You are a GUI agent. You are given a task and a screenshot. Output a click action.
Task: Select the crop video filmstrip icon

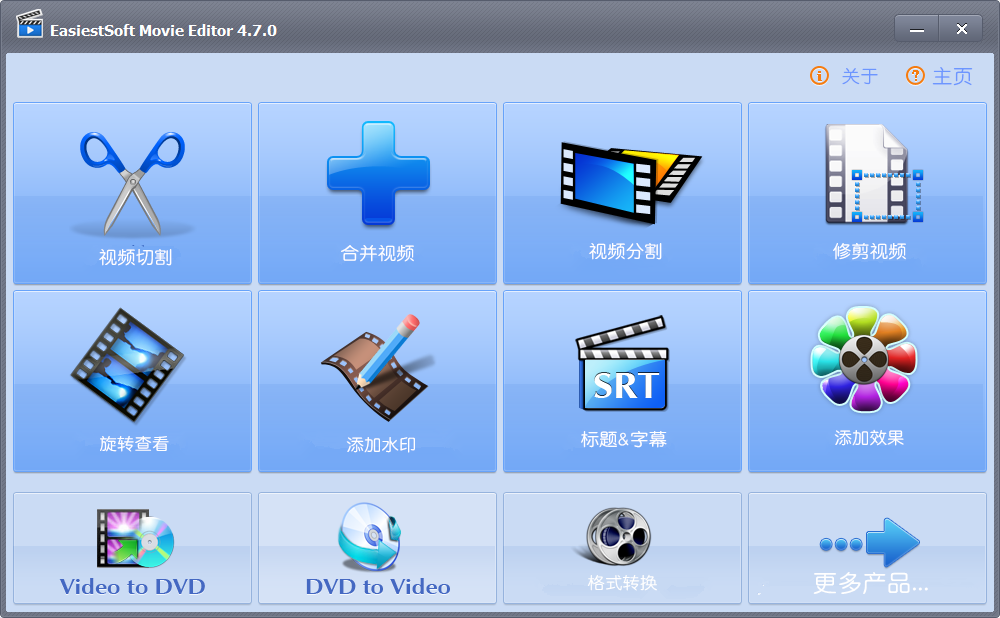(x=874, y=173)
